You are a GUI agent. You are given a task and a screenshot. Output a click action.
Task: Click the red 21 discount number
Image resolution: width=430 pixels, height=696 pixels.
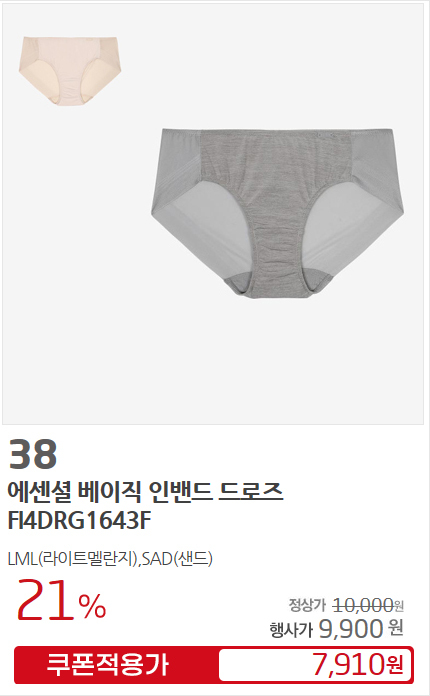(x=45, y=600)
